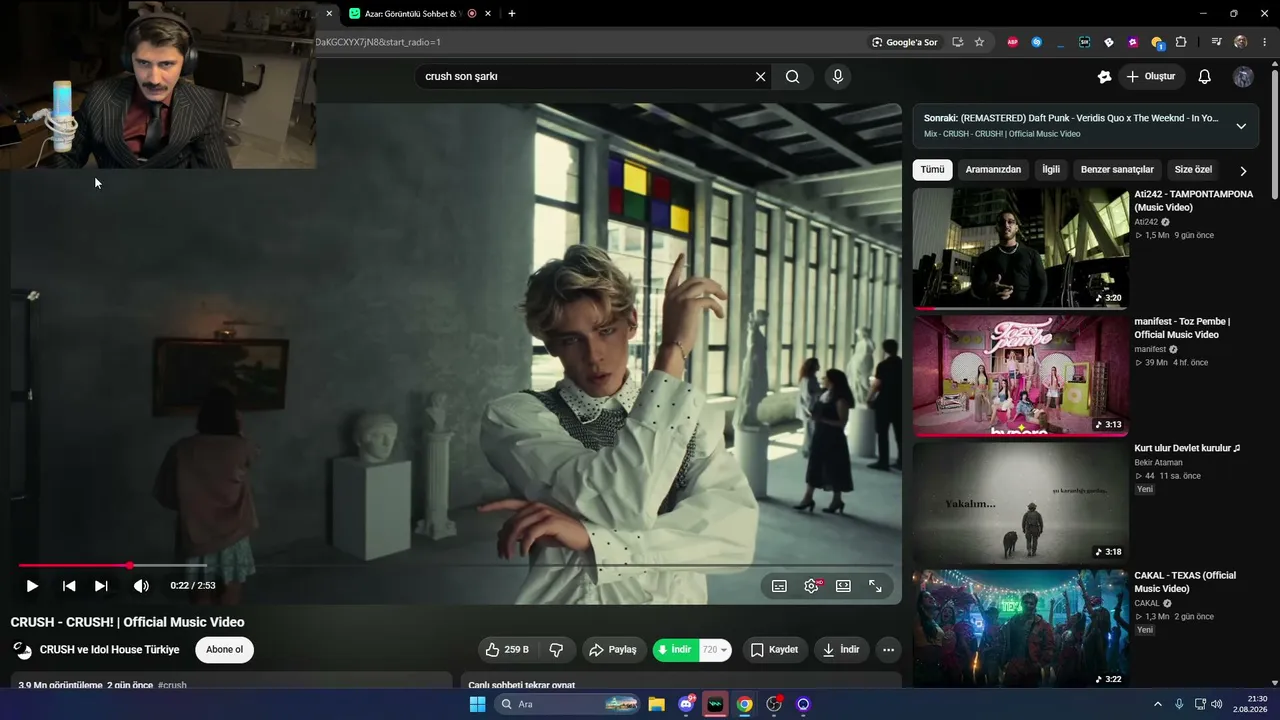1280x720 pixels.
Task: Select the Aramanızdan filter chip
Action: (993, 170)
